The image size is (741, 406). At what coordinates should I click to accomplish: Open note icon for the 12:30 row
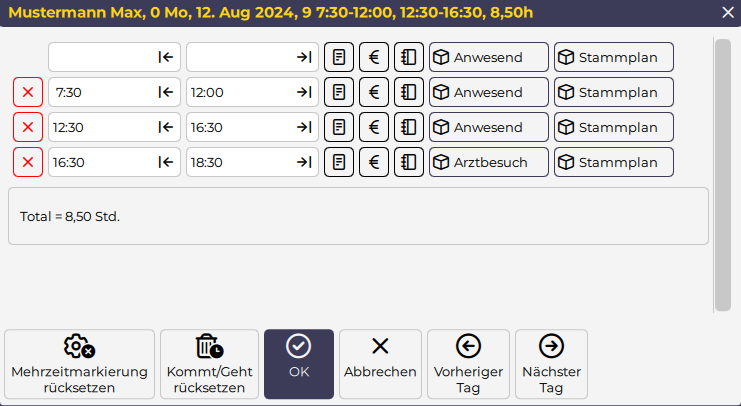click(x=339, y=127)
